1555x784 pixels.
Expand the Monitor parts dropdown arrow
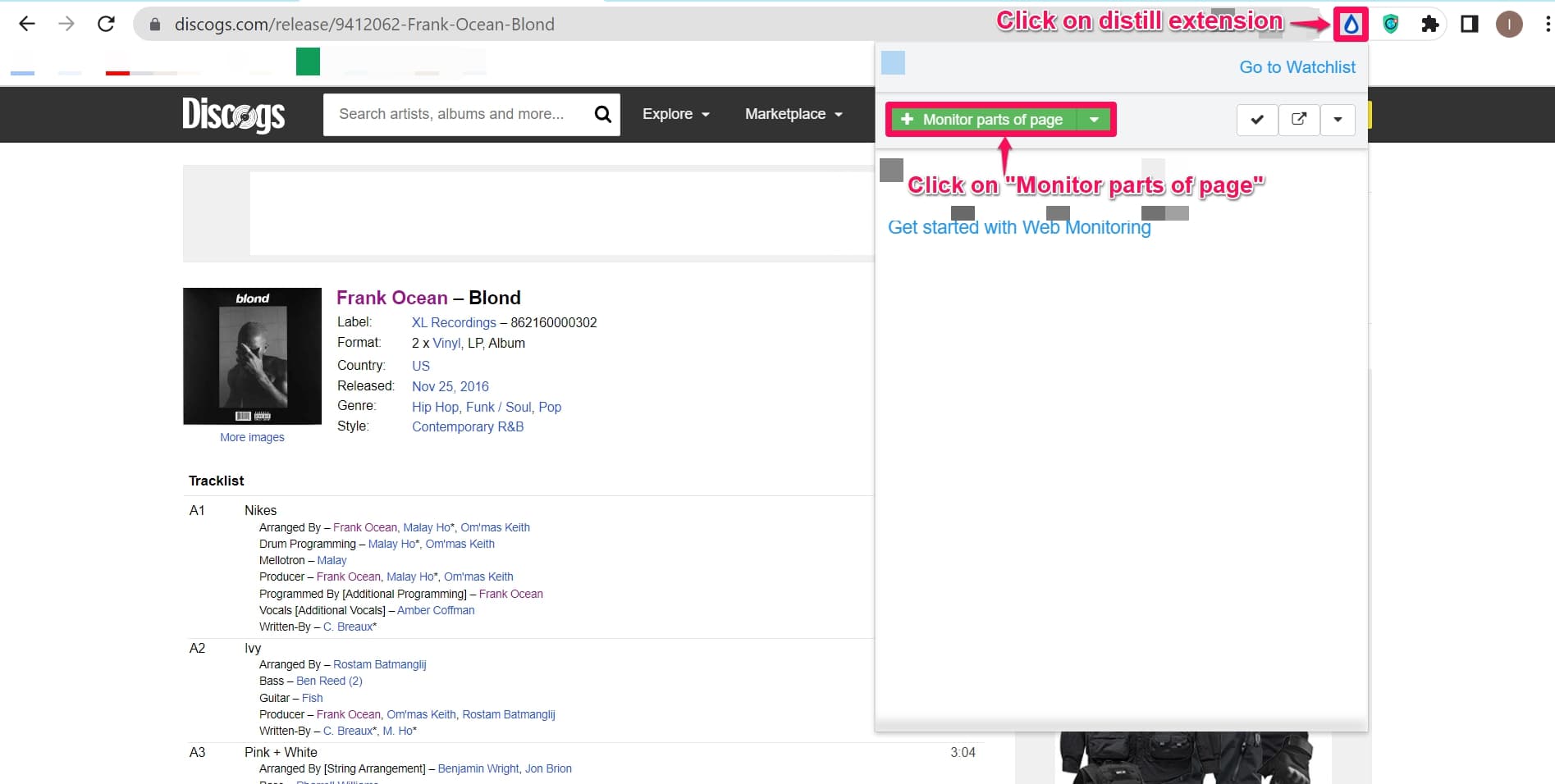1094,120
